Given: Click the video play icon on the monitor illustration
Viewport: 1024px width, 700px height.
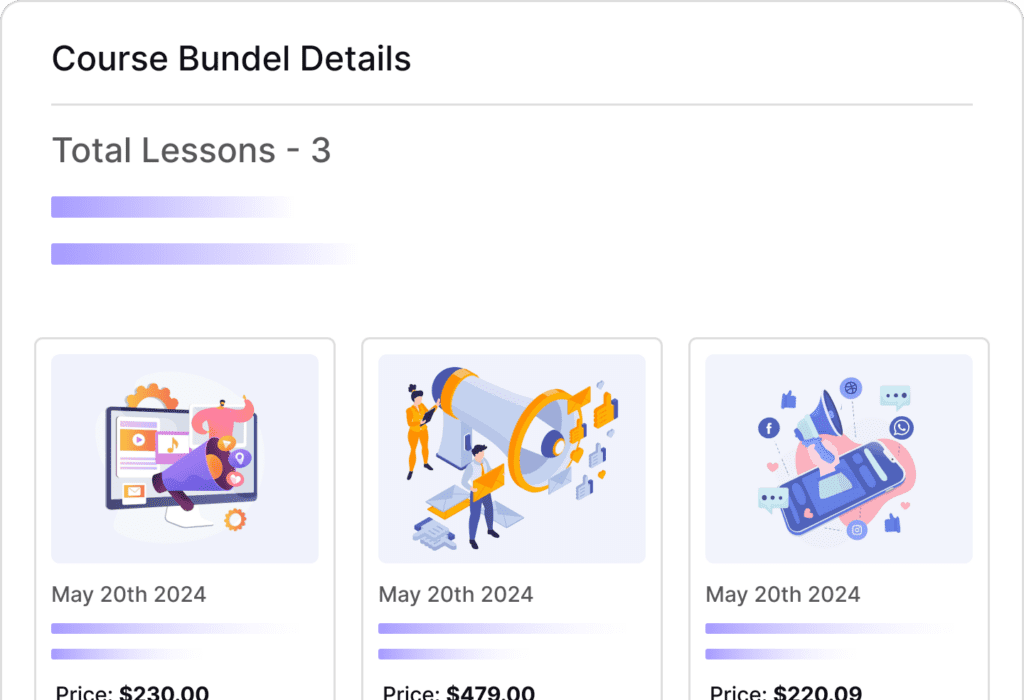Looking at the screenshot, I should point(138,440).
